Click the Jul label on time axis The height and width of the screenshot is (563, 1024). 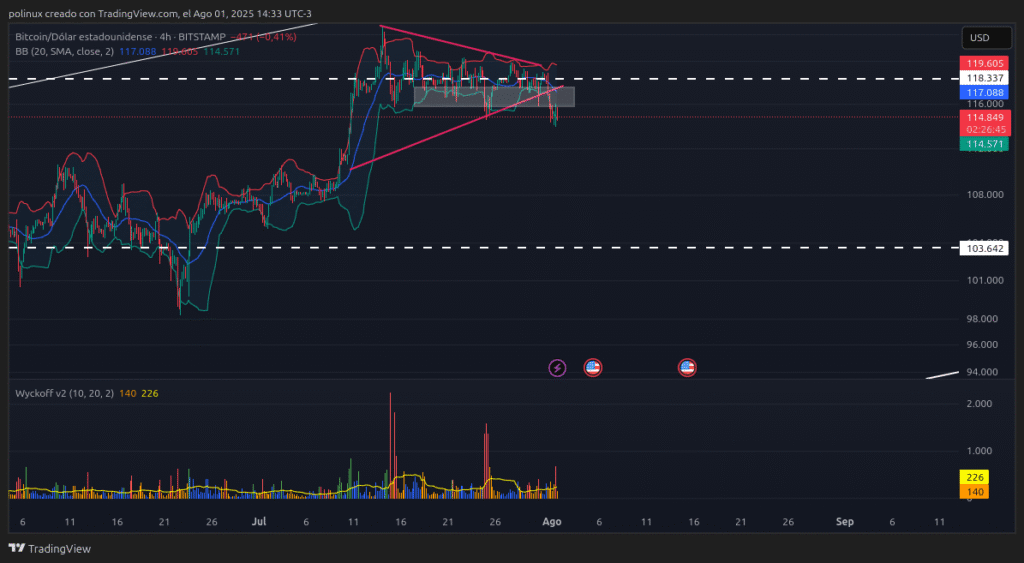259,522
